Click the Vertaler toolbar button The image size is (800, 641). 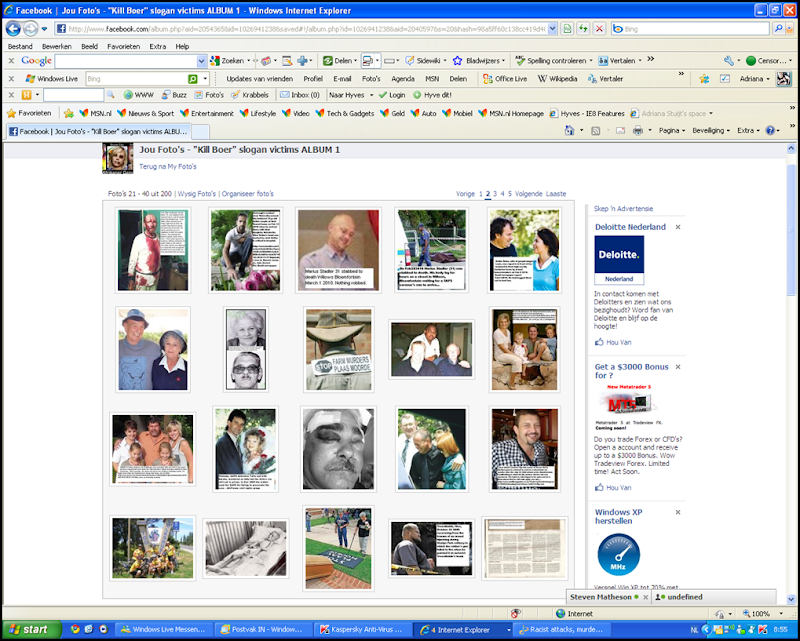606,79
